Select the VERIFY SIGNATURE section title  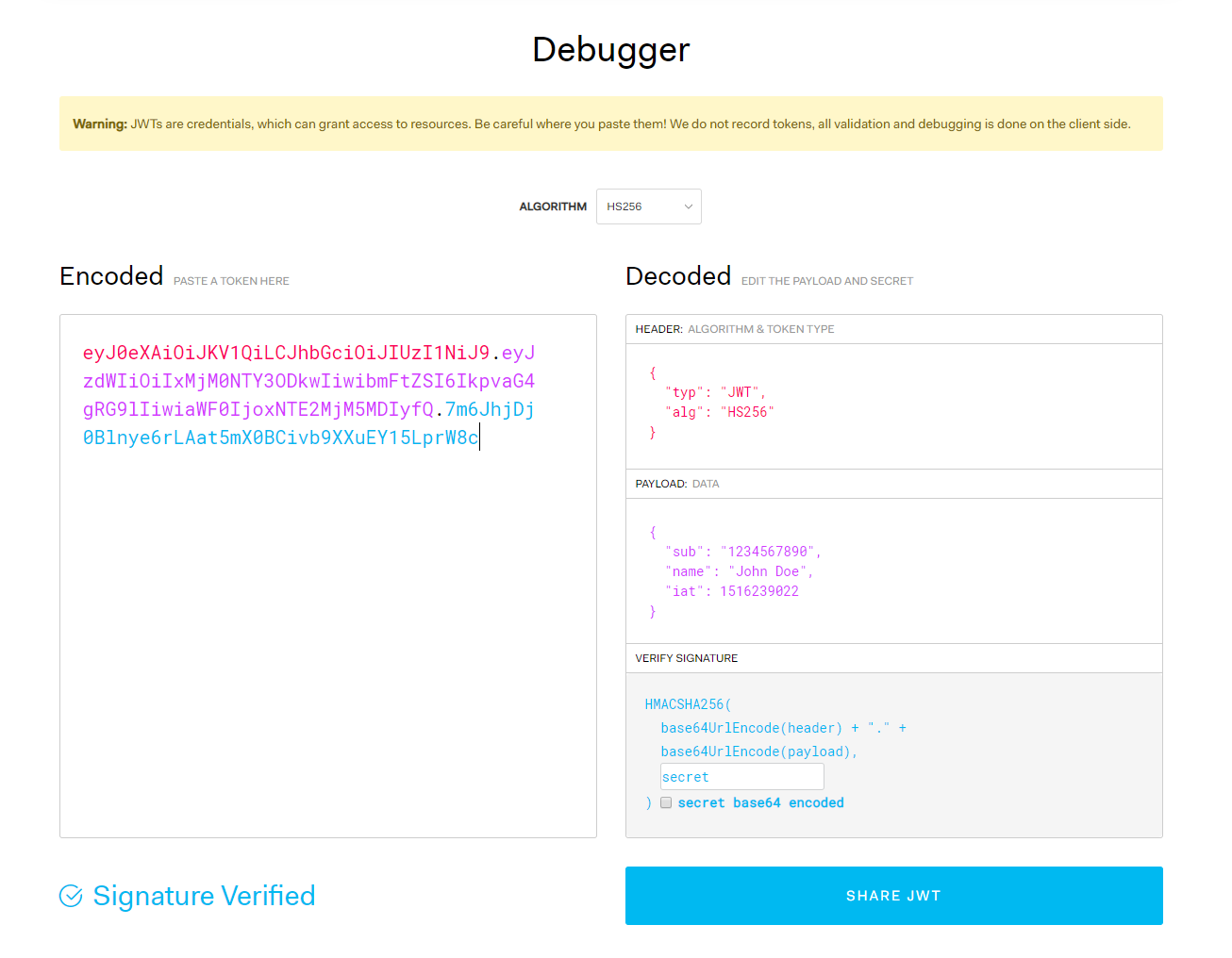tap(687, 658)
